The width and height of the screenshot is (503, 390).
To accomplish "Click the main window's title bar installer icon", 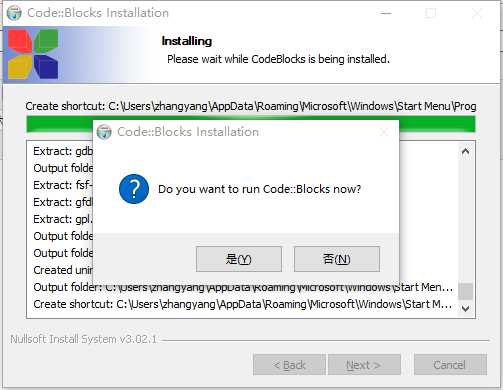I will 14,13.
